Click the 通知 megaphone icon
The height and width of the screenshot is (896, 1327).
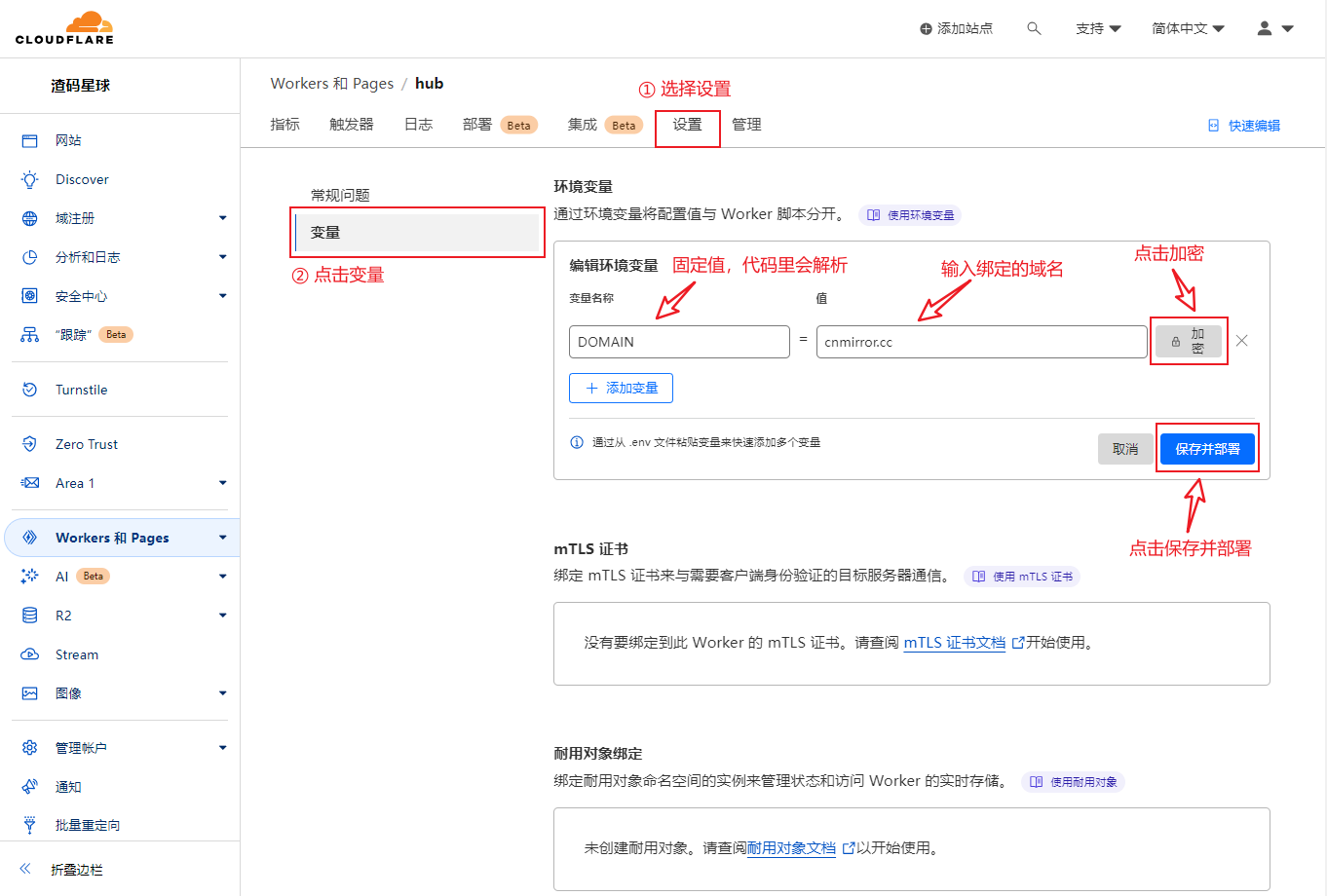pyautogui.click(x=30, y=787)
